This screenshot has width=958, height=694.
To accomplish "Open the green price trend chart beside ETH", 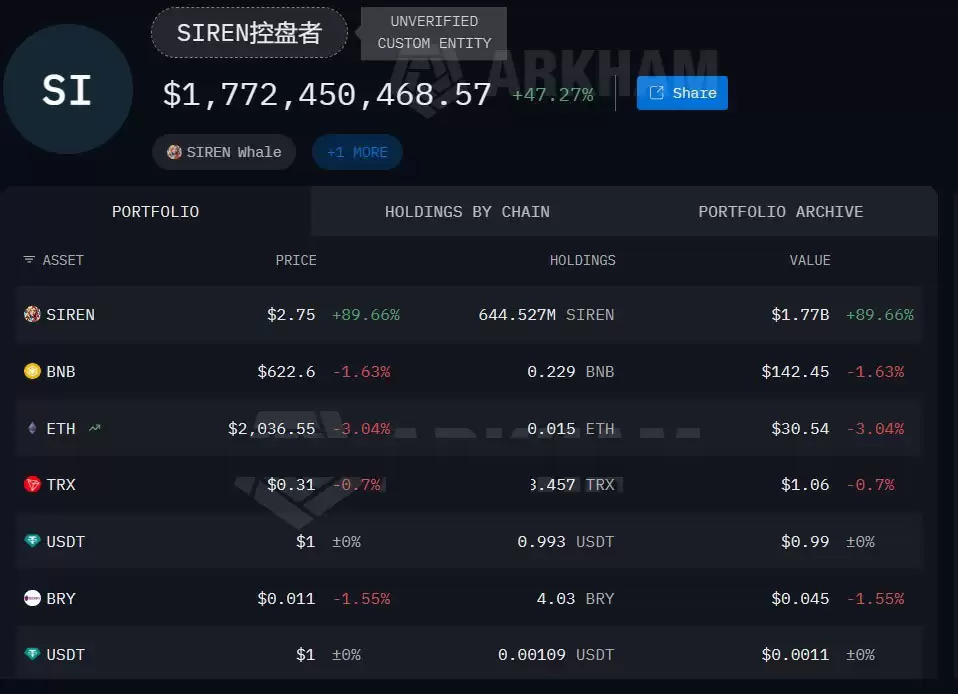I will click(94, 427).
